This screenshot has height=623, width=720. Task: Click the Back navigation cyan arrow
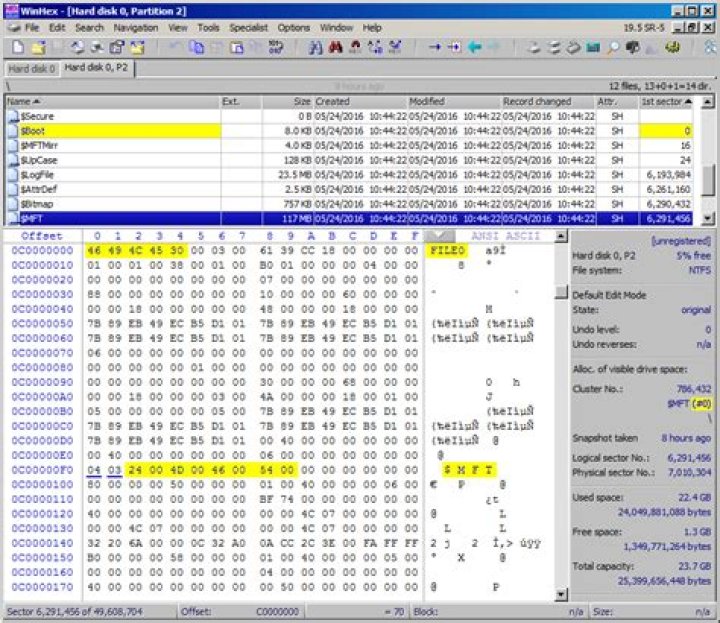(475, 47)
